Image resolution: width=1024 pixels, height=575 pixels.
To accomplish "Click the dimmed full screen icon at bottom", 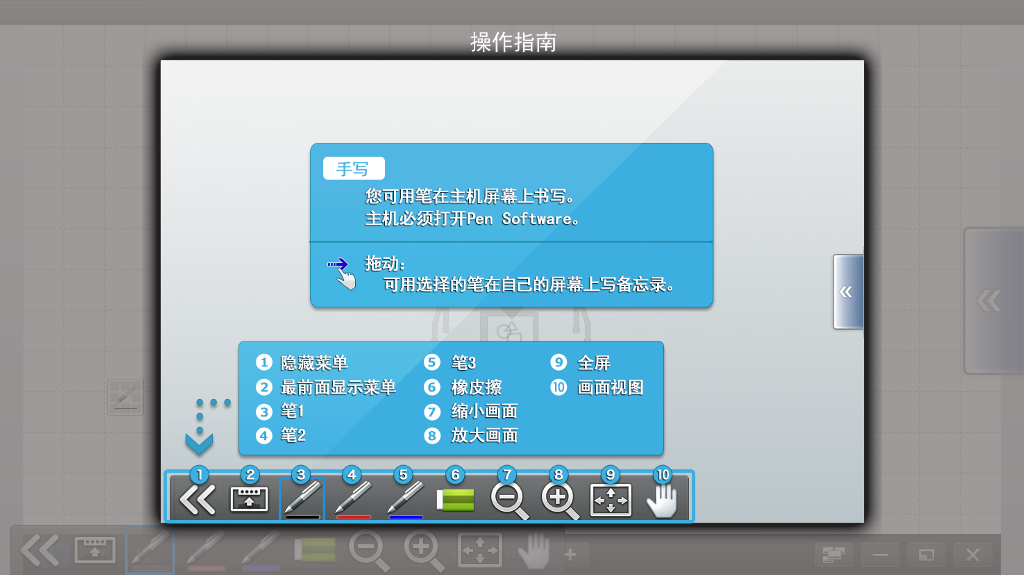I will click(x=479, y=550).
